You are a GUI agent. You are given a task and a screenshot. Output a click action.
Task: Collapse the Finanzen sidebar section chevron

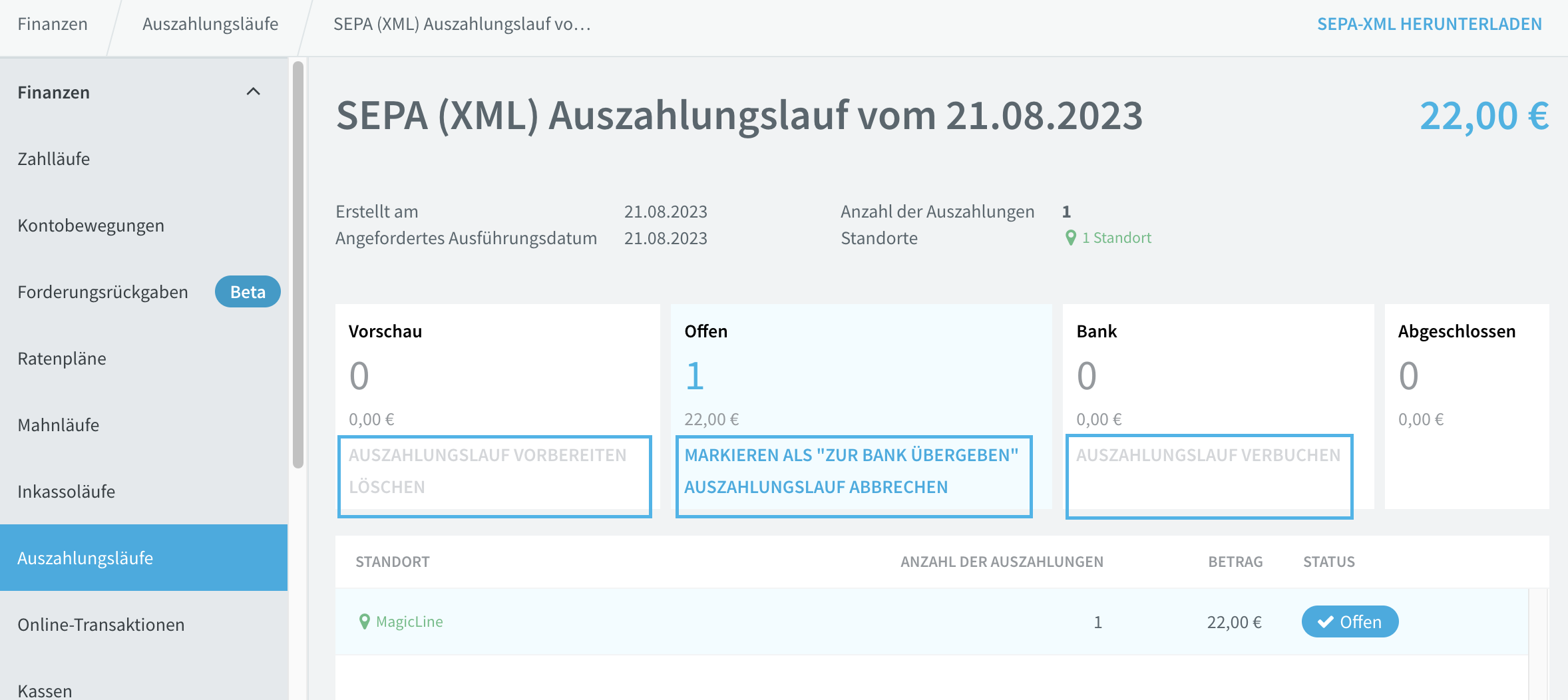[253, 92]
